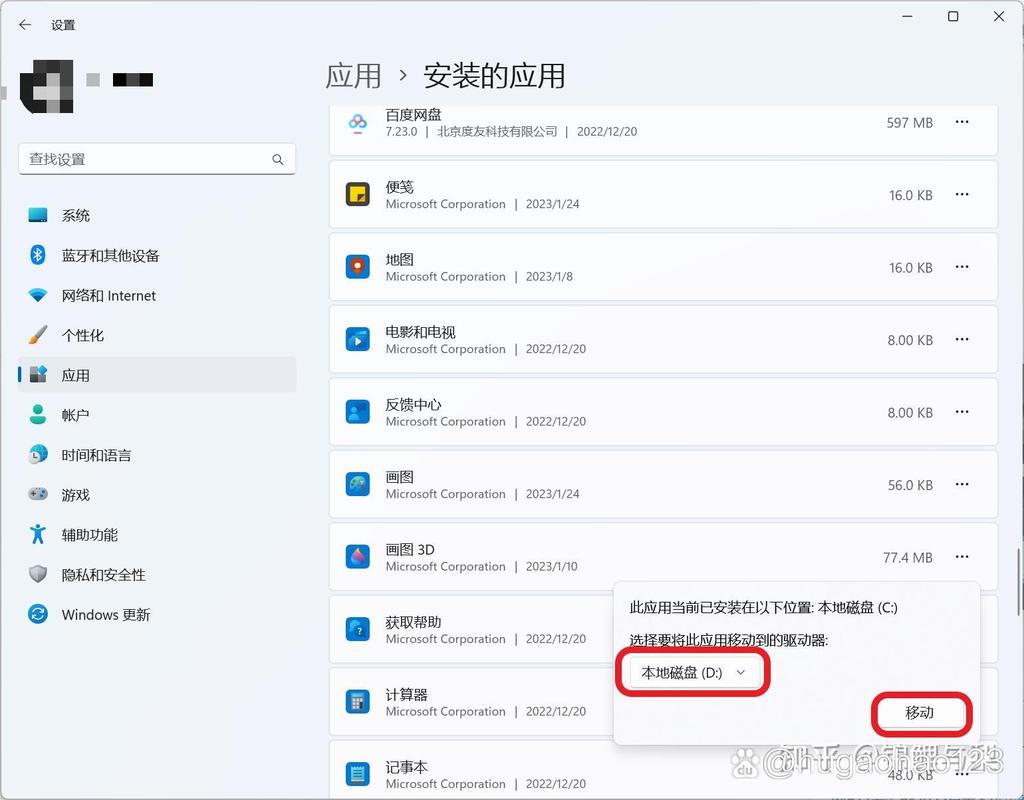Click the 百度网盘 app icon

click(x=357, y=123)
